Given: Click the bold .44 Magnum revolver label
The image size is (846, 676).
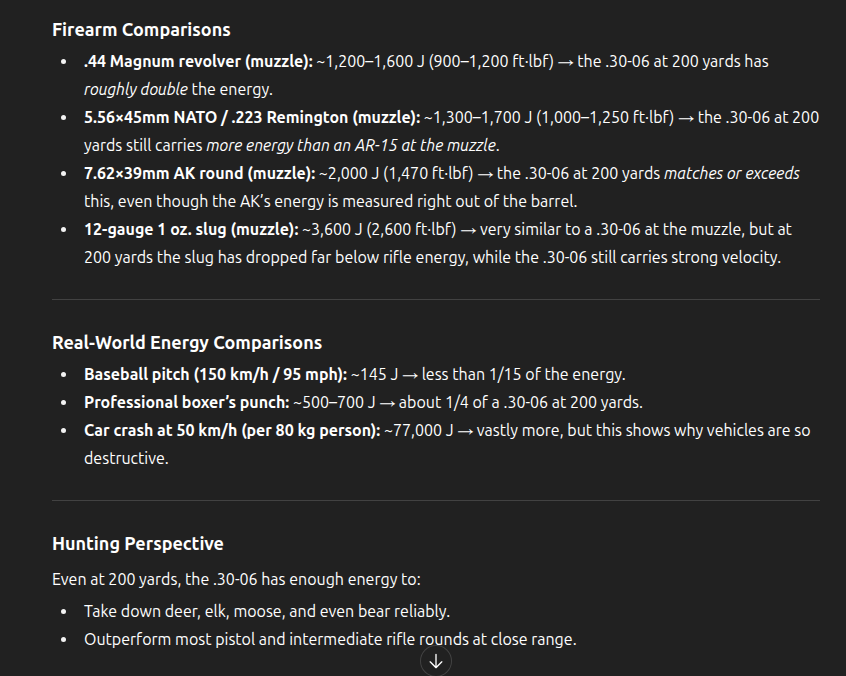Looking at the screenshot, I should [199, 62].
